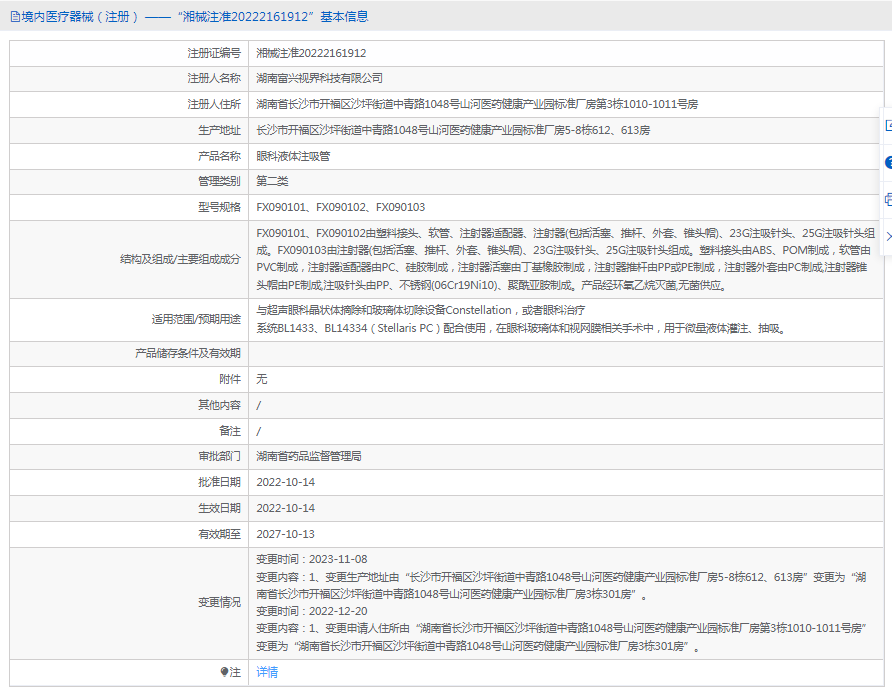Click the document icon beside the page title
Image resolution: width=892 pixels, height=695 pixels.
pos(15,17)
